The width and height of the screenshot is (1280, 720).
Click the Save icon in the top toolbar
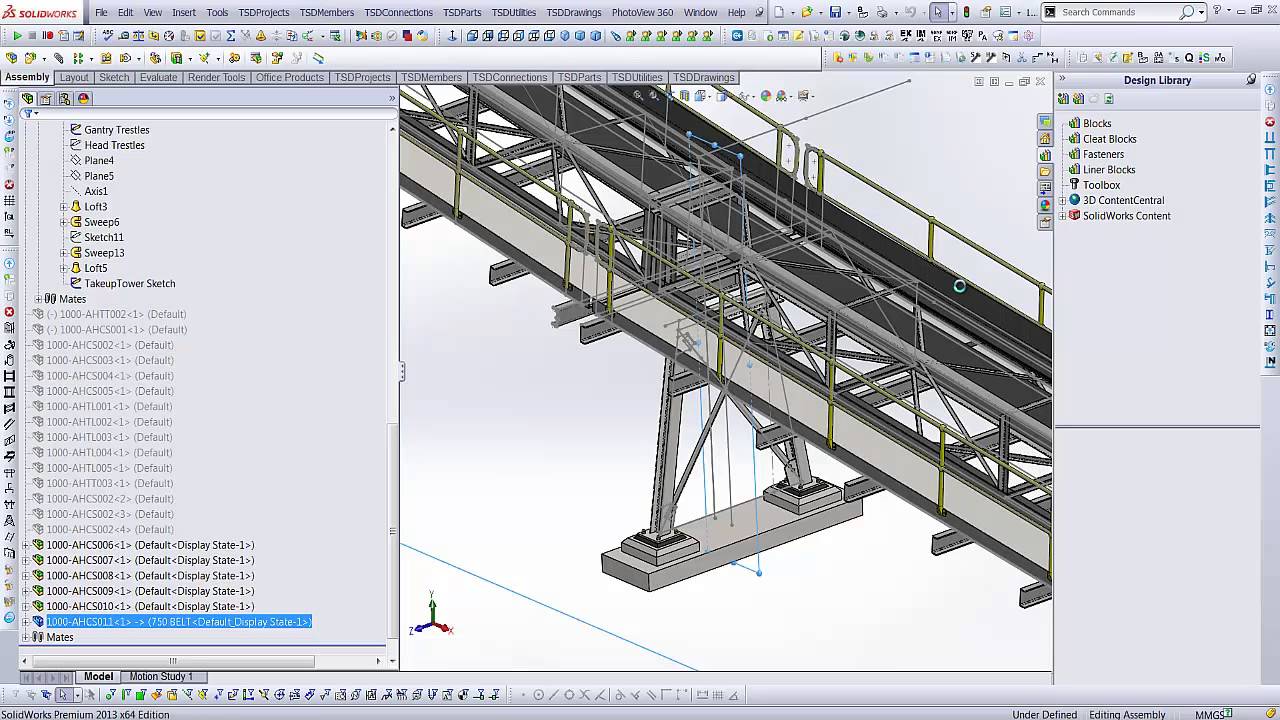[835, 12]
